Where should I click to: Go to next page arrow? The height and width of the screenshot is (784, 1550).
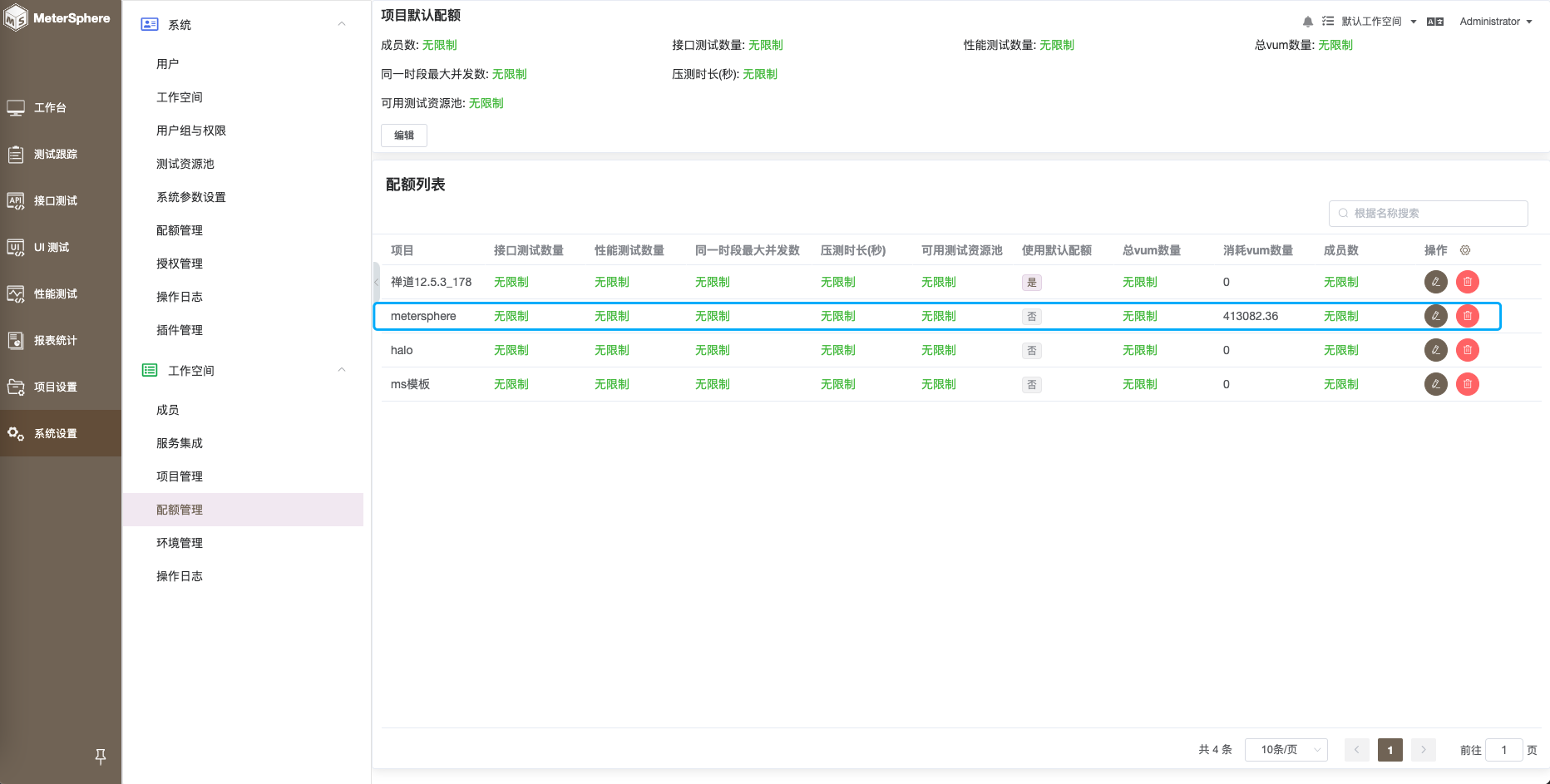pos(1424,750)
